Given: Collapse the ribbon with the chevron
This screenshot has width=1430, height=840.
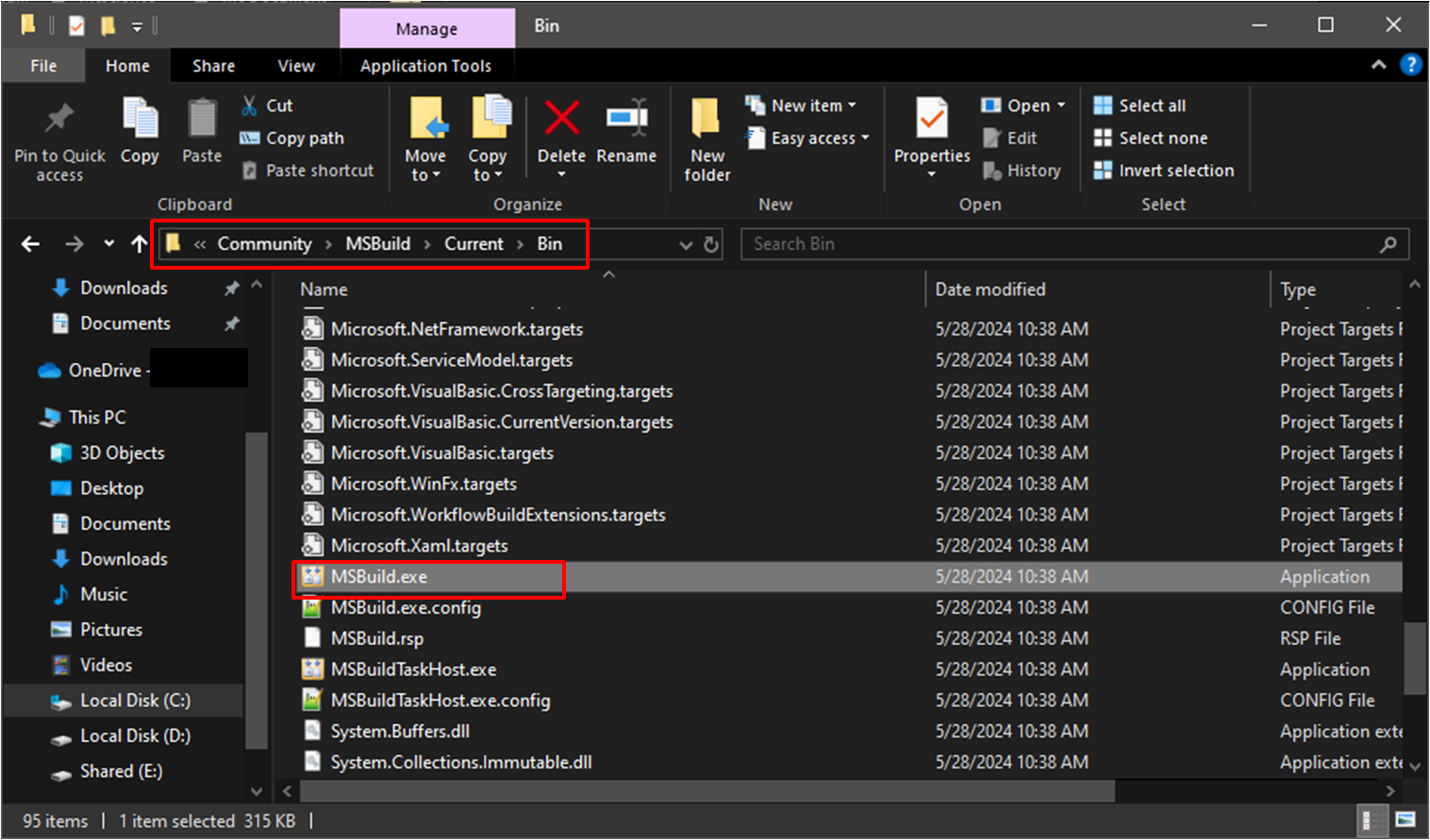Looking at the screenshot, I should point(1379,64).
